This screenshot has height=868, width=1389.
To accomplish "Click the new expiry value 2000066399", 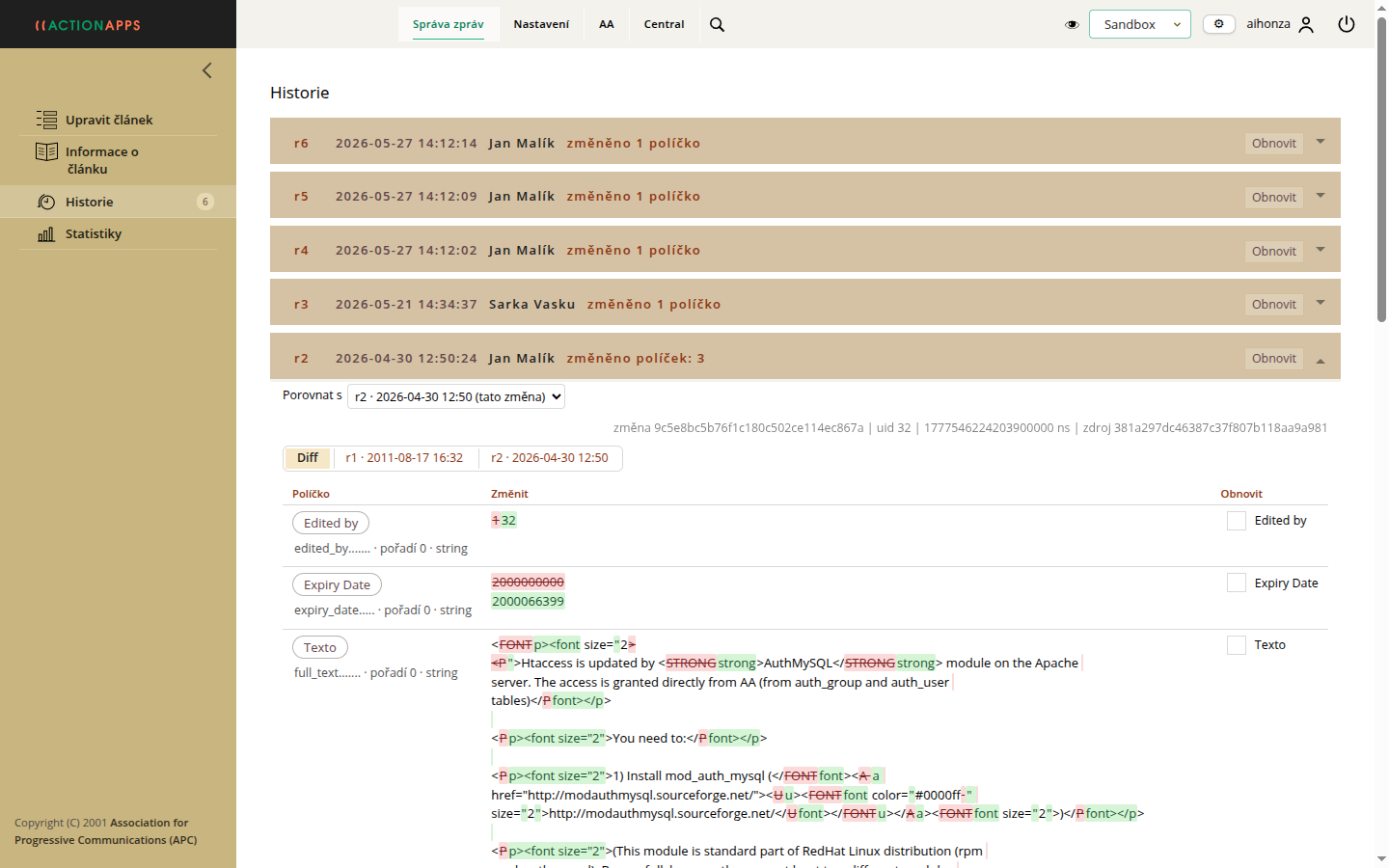I will pyautogui.click(x=528, y=601).
